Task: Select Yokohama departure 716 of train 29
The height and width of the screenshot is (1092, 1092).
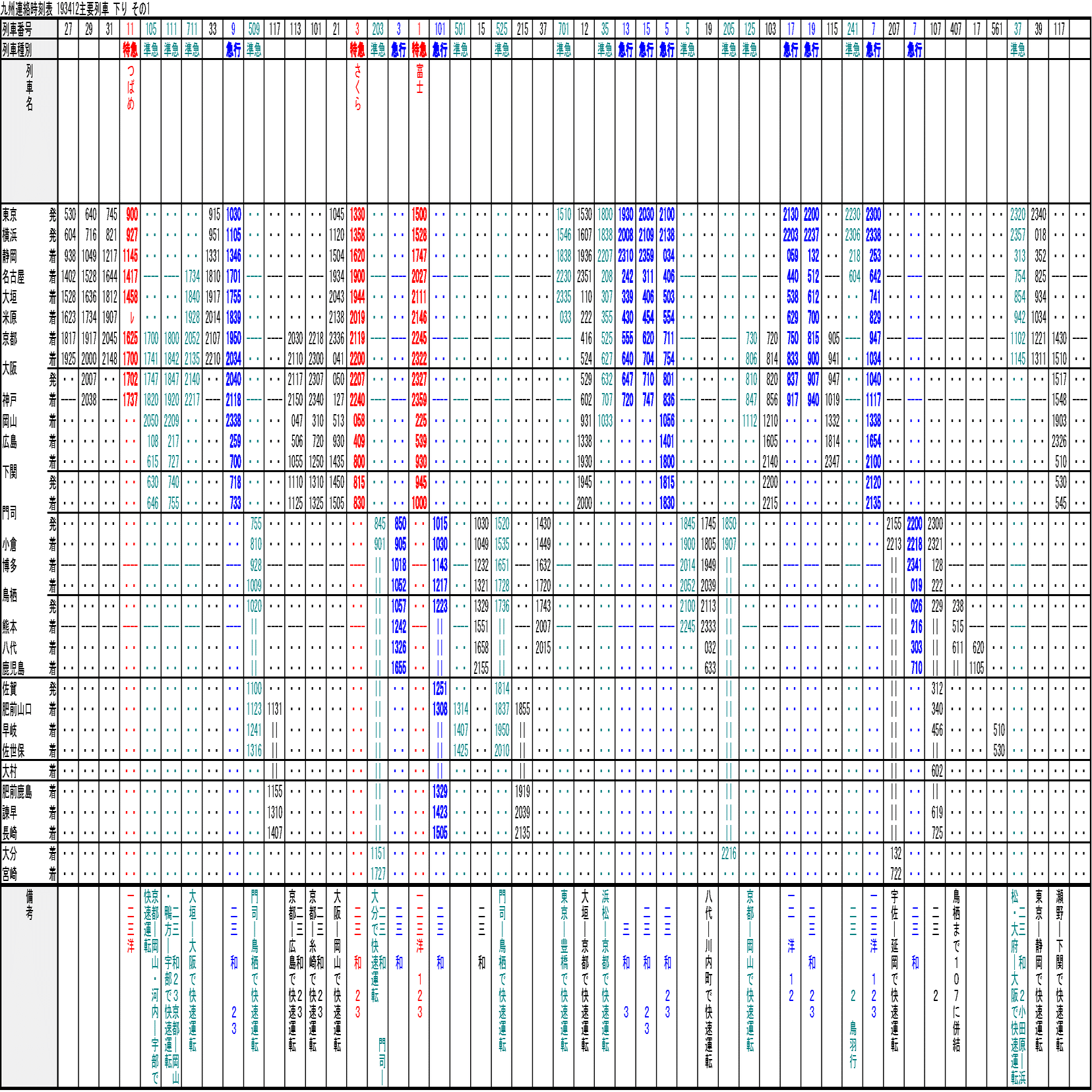Action: tap(90, 235)
